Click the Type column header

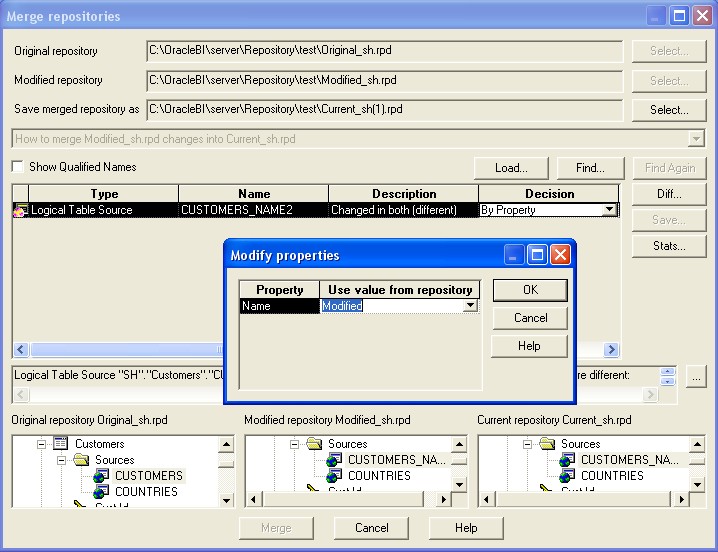pos(103,194)
